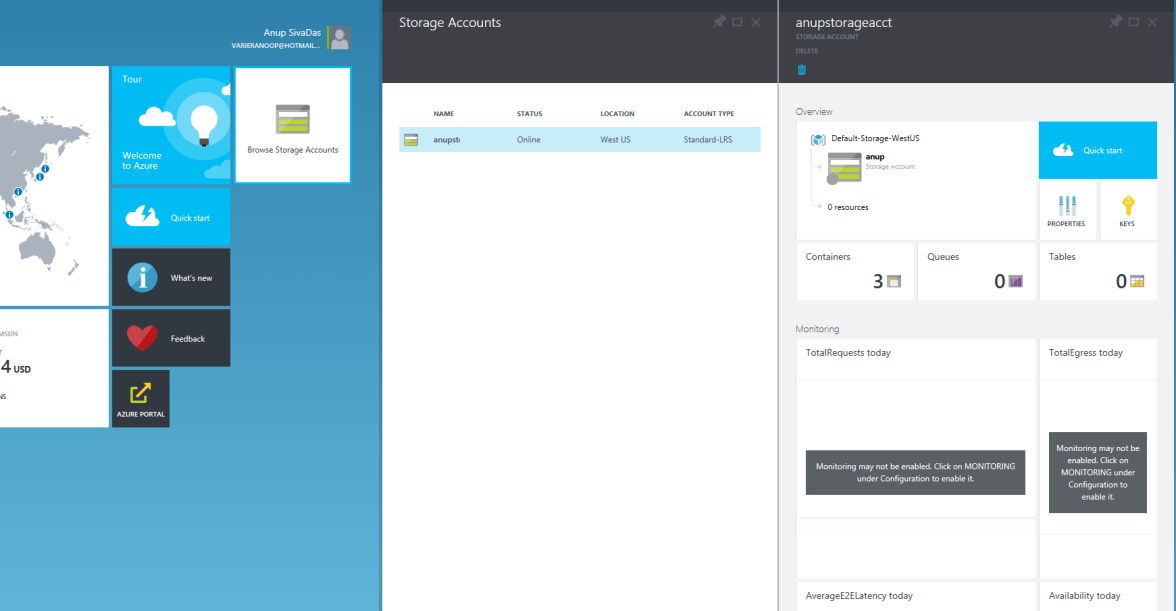Open the What's new info tile
Viewport: 1176px width, 611px height.
[x=171, y=277]
